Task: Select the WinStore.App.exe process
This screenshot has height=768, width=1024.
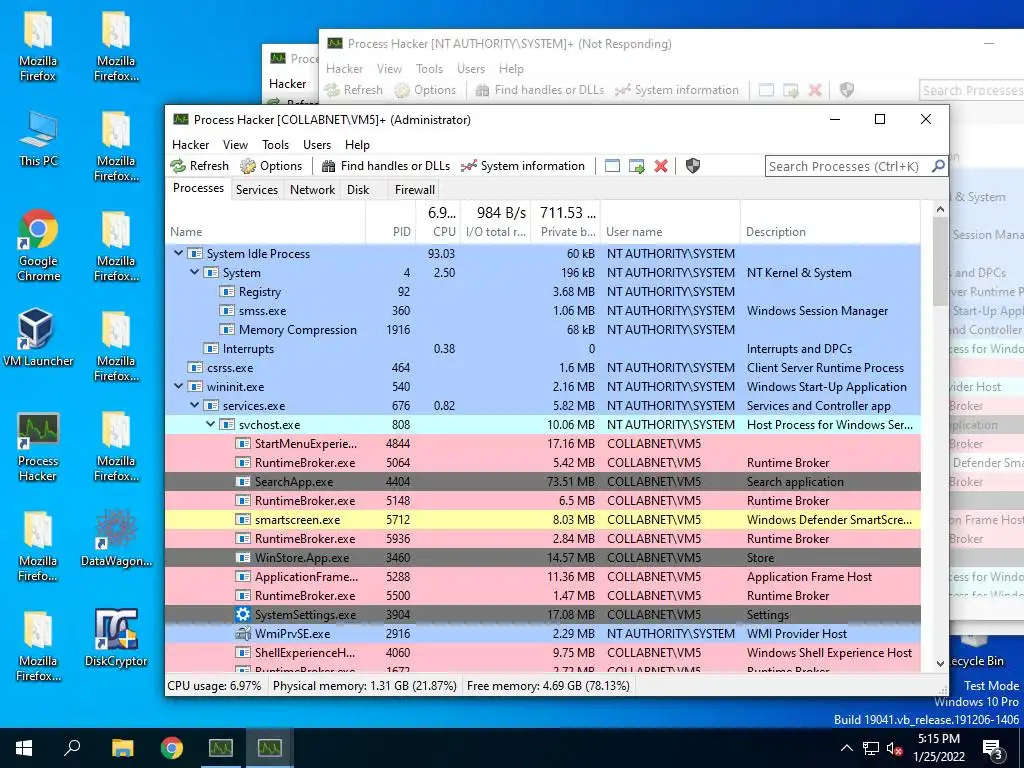Action: (x=543, y=558)
